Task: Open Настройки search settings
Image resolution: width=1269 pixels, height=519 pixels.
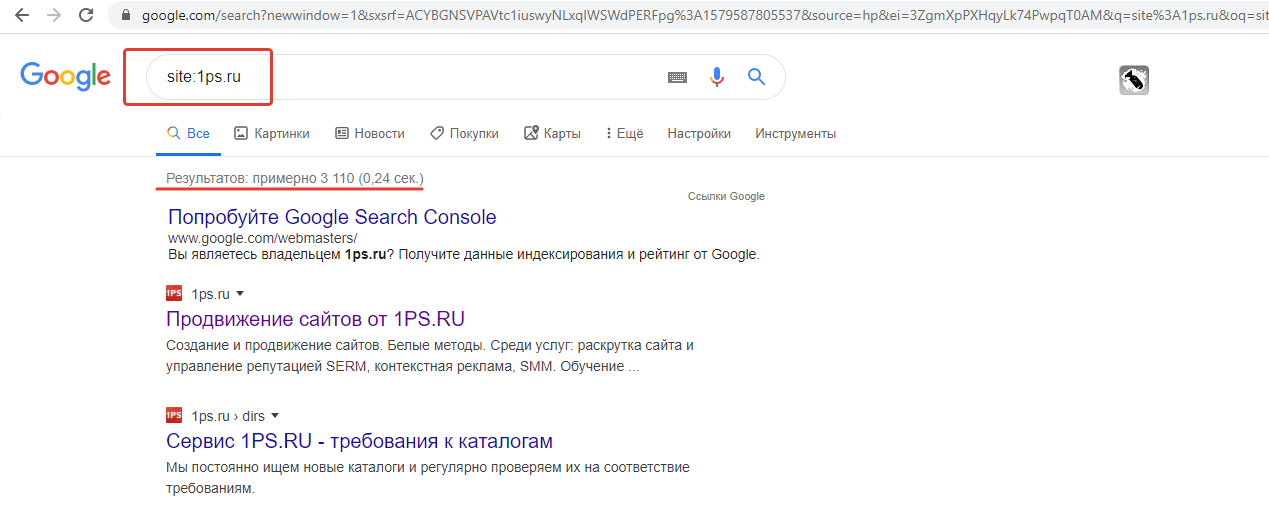Action: 699,133
